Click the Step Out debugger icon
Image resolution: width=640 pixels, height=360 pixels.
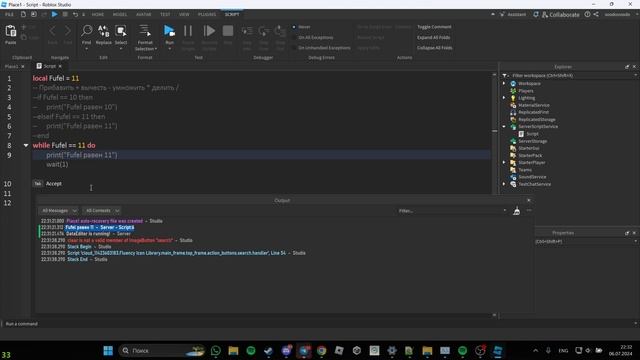click(280, 31)
